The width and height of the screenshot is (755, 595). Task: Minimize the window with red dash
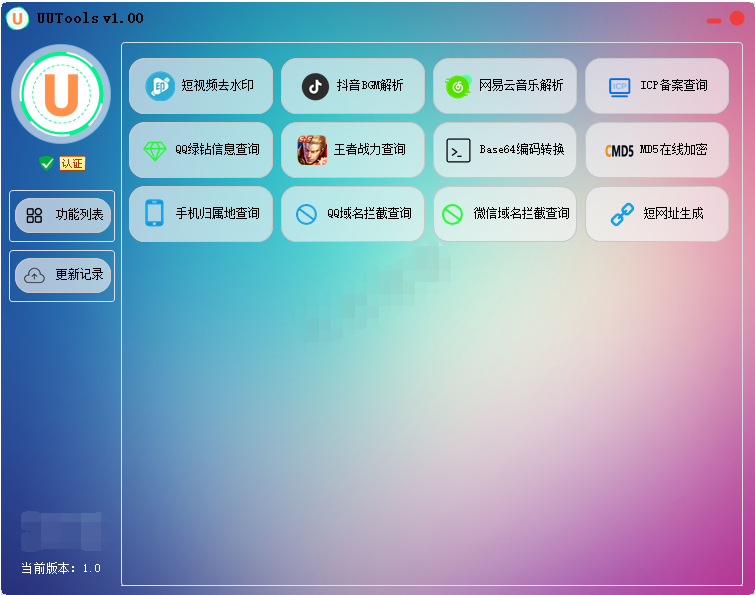click(x=714, y=21)
